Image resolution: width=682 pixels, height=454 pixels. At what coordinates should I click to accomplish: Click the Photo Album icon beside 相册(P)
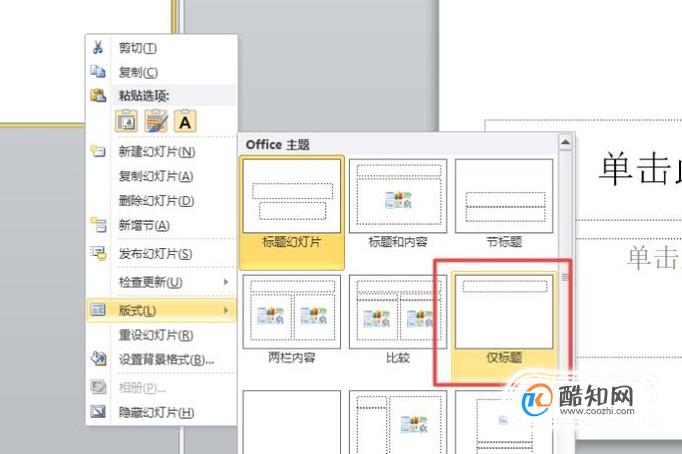(98, 387)
